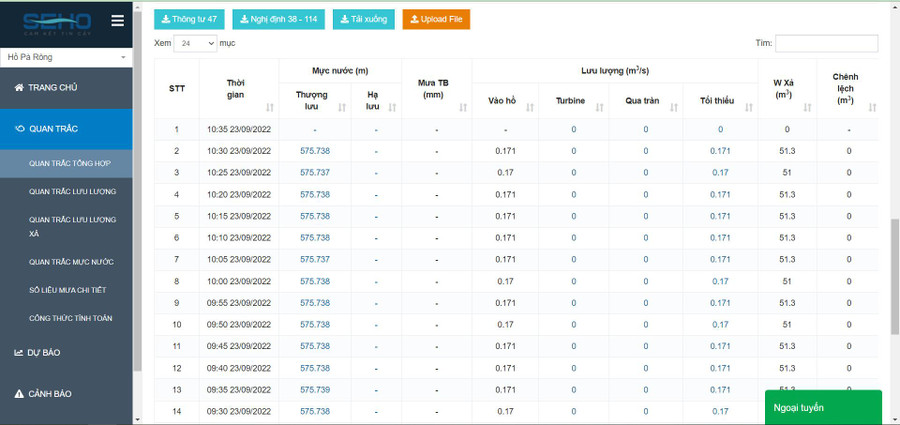
Task: Sort the Hạ lưu column
Action: (392, 107)
